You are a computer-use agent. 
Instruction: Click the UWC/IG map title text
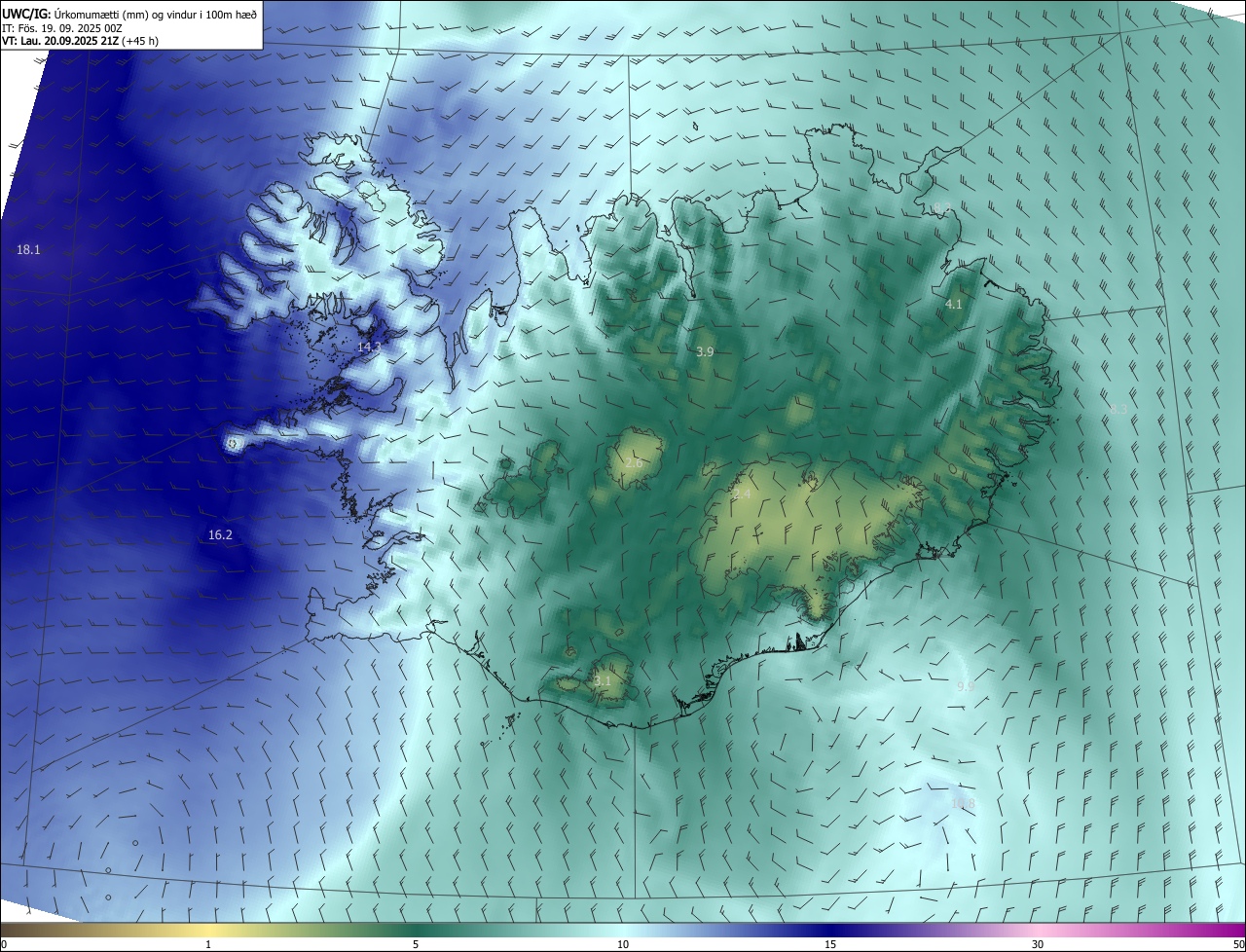click(x=129, y=13)
